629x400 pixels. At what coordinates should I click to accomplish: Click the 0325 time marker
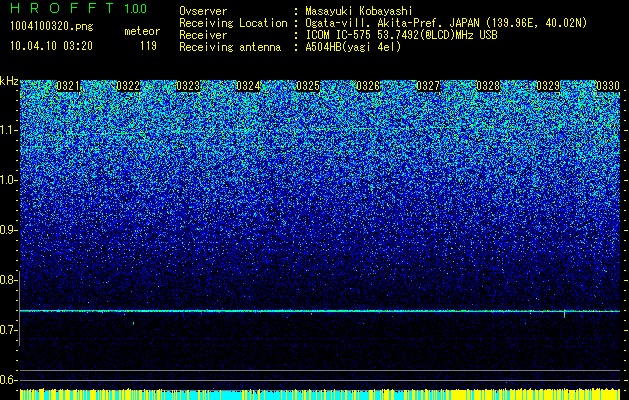[x=308, y=86]
